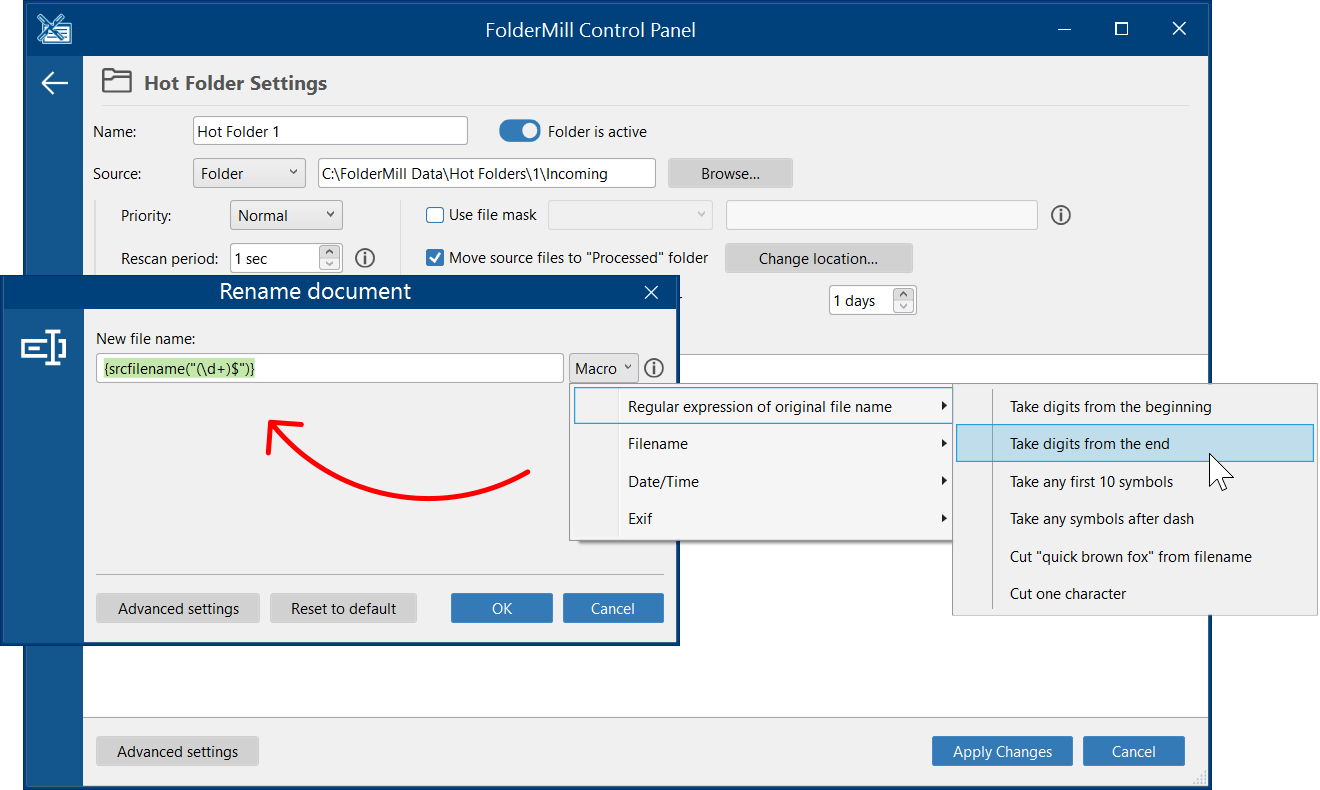The image size is (1320, 790).
Task: Click Cancel in Rename document dialog
Action: click(x=613, y=608)
